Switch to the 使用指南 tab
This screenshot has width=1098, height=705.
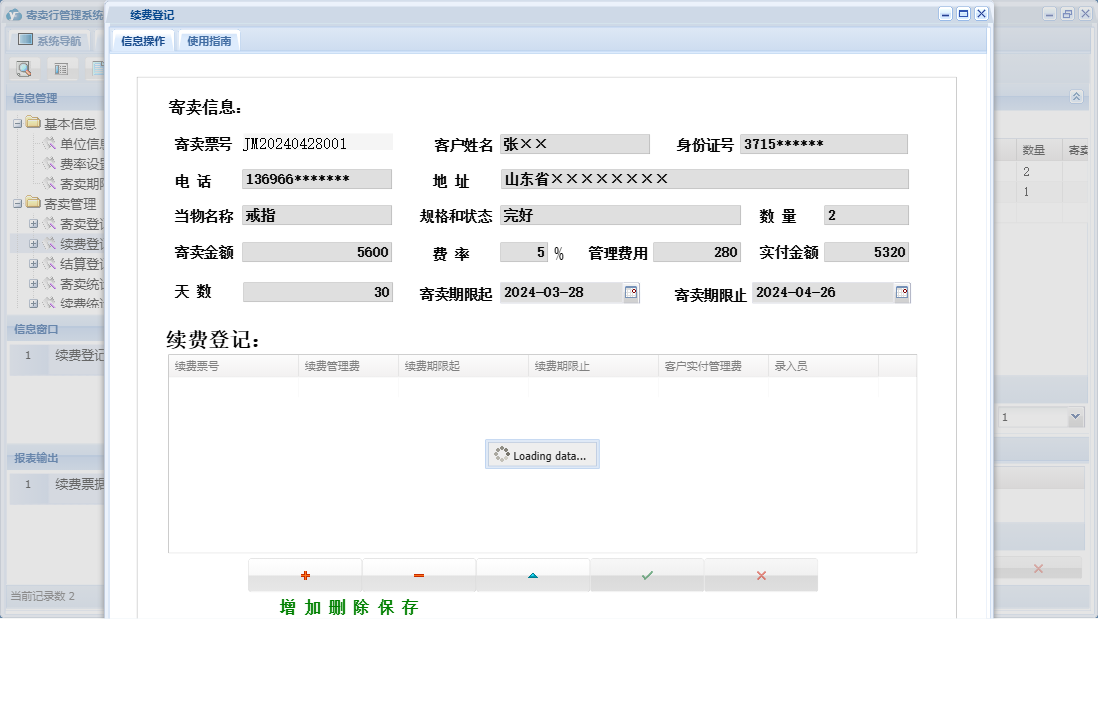point(211,40)
